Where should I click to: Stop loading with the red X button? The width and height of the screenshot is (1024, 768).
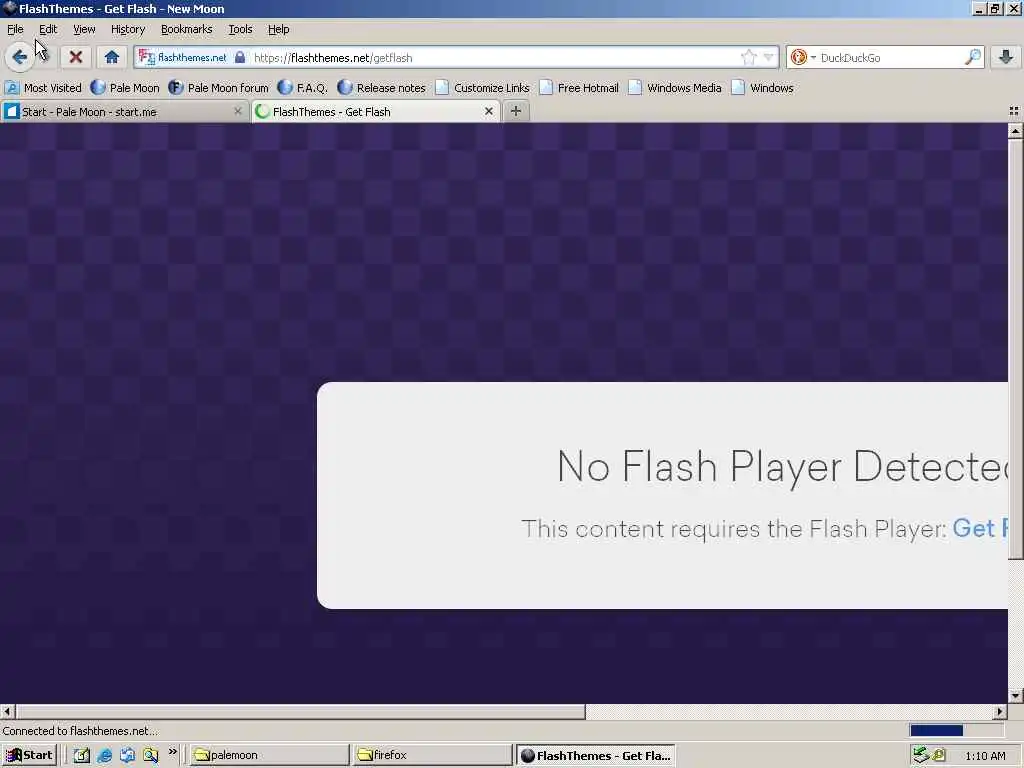tap(76, 57)
